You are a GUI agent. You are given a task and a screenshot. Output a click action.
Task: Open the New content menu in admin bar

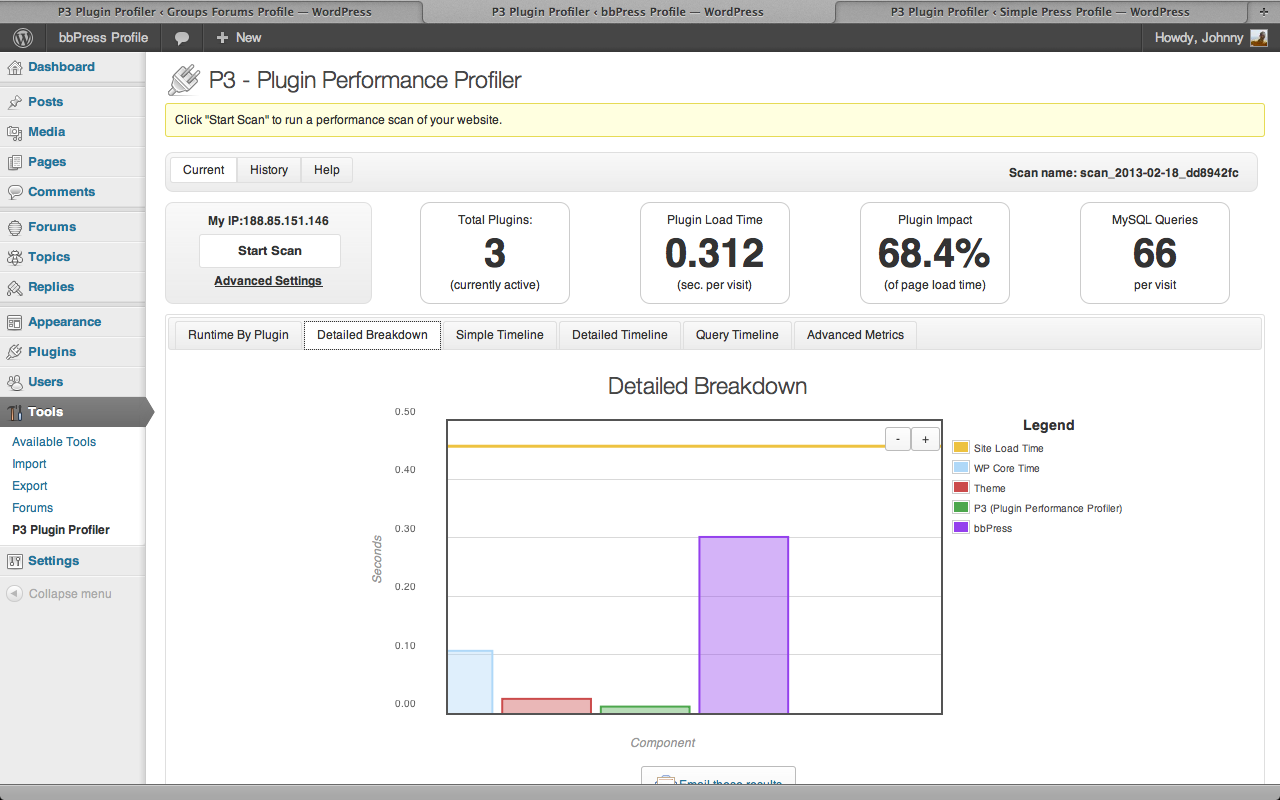(x=238, y=38)
